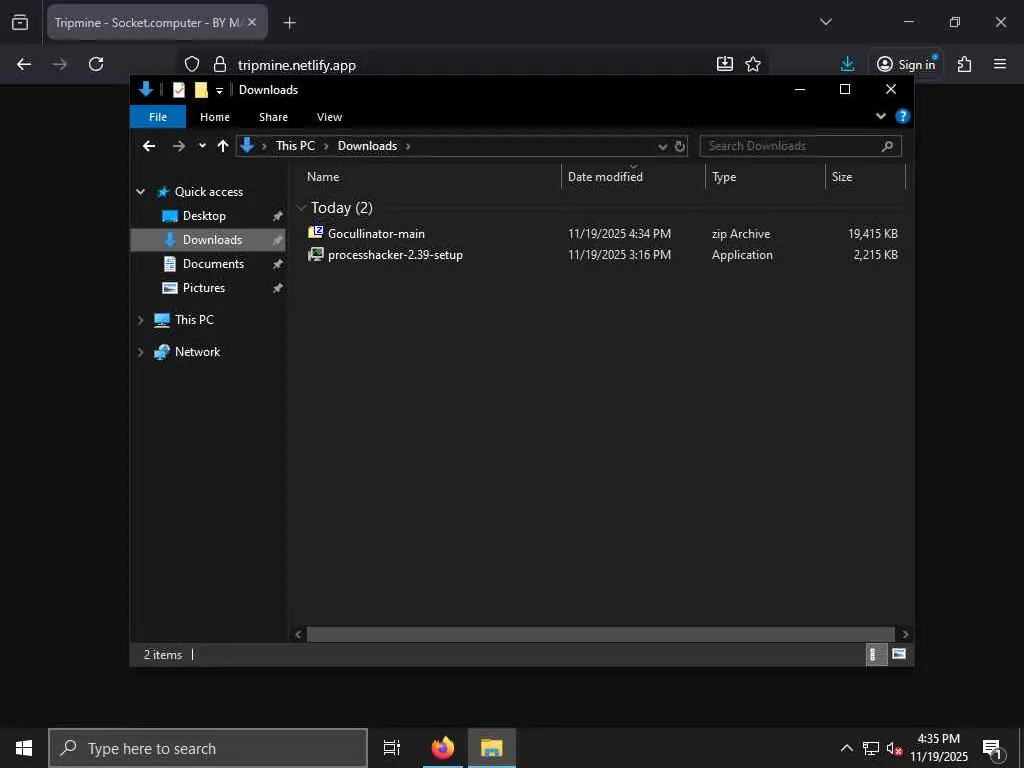This screenshot has width=1024, height=768.
Task: Click inside the Search Downloads box
Action: click(x=800, y=146)
